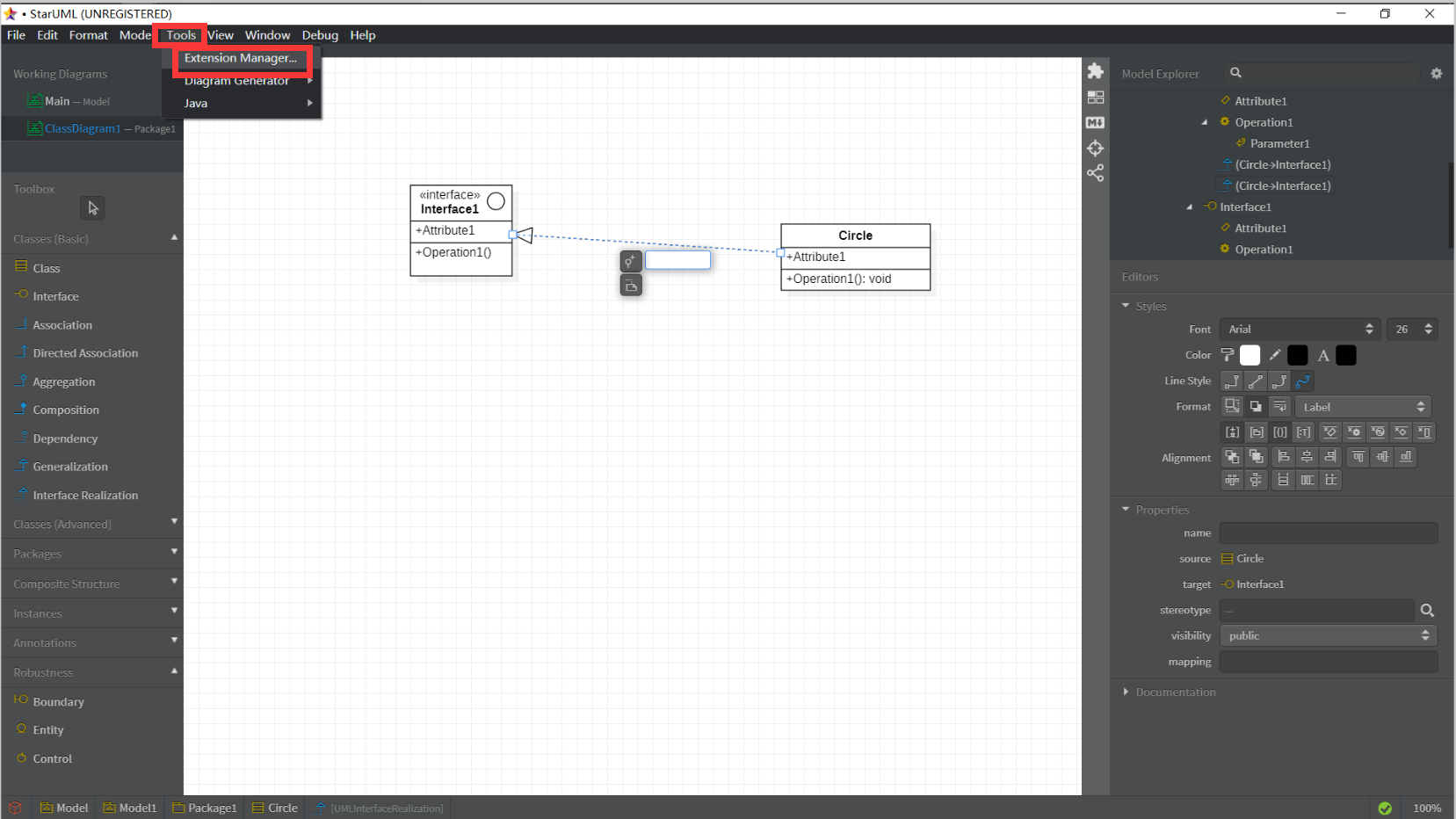Align selected elements horizontal center
Viewport: 1456px width, 819px height.
[x=1308, y=457]
